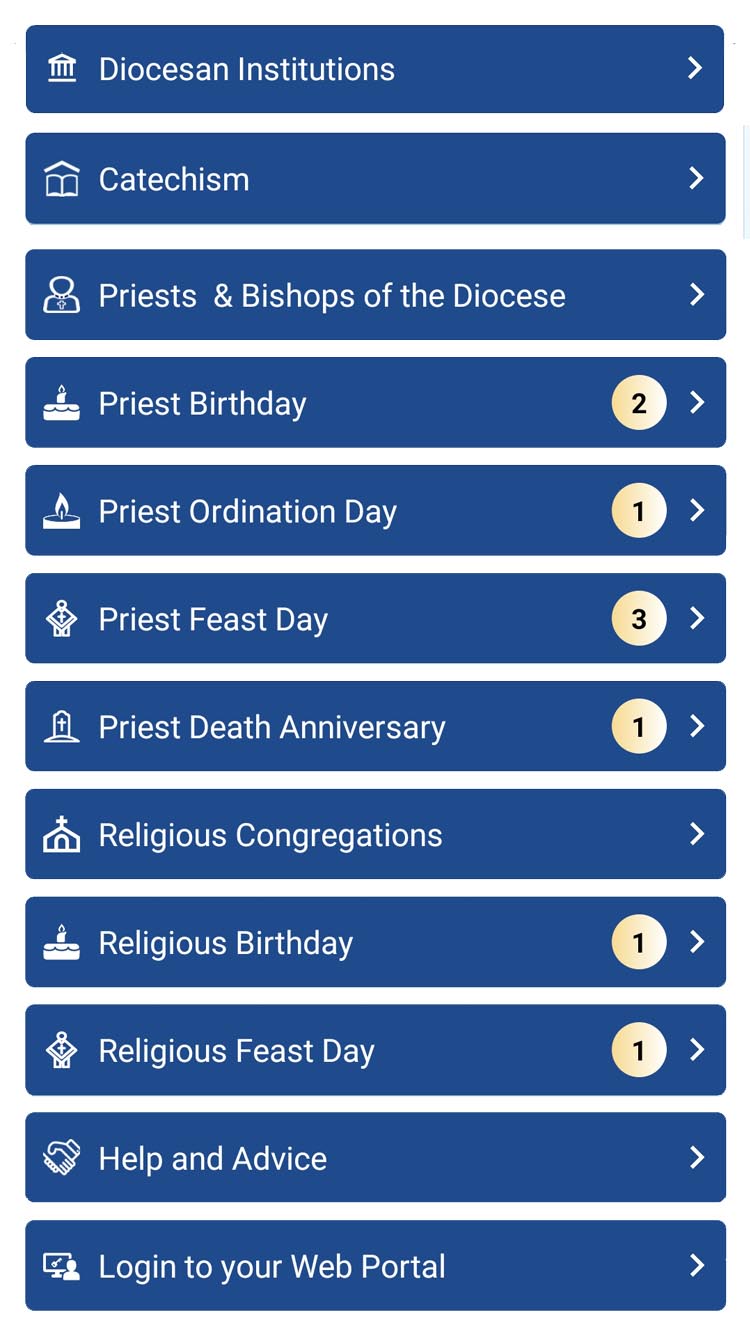This screenshot has width=750, height=1334.
Task: Tap the count badge 3 on Priest Feast Day
Action: pos(639,619)
